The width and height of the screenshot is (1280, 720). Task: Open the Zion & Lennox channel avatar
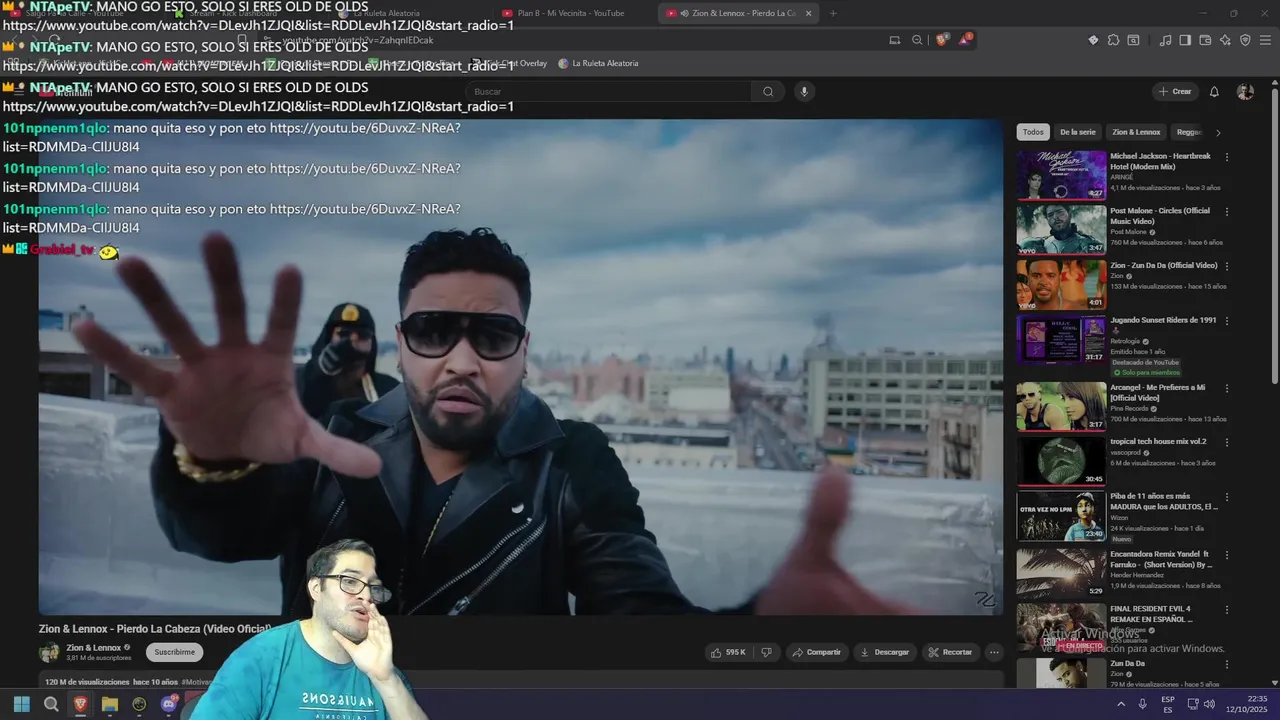(49, 653)
